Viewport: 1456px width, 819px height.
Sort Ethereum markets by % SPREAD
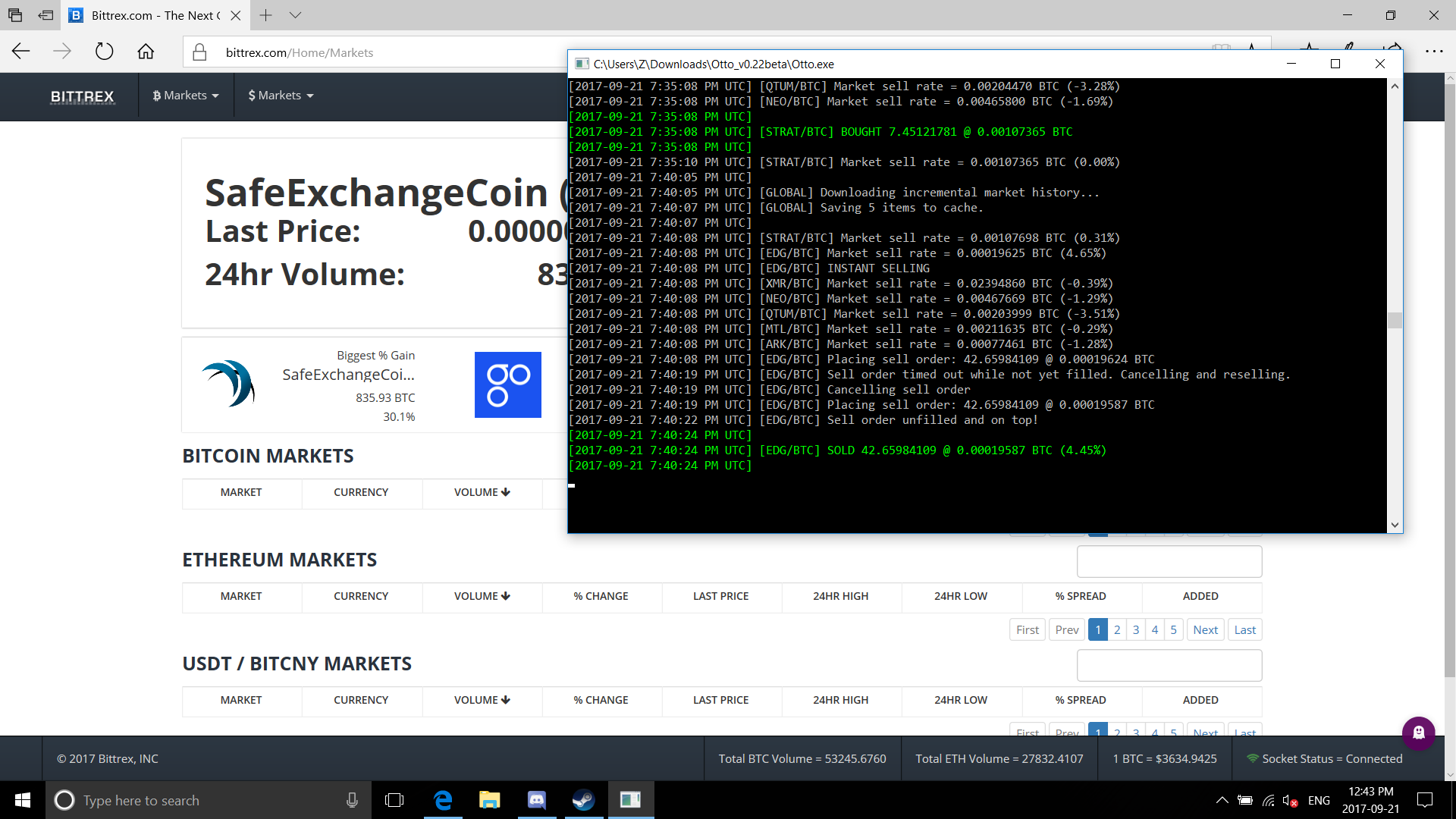1081,596
